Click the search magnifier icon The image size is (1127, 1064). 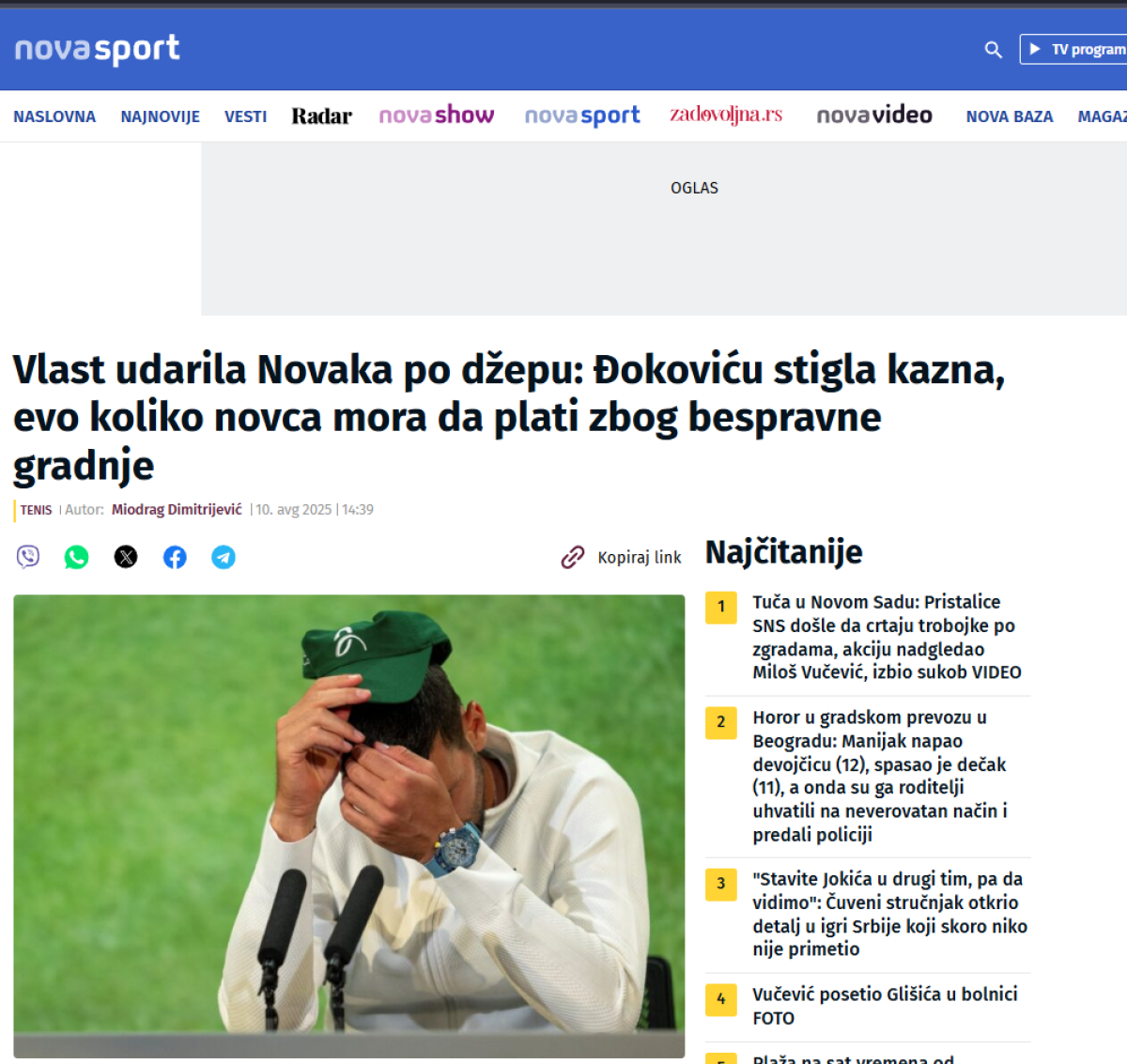tap(993, 50)
